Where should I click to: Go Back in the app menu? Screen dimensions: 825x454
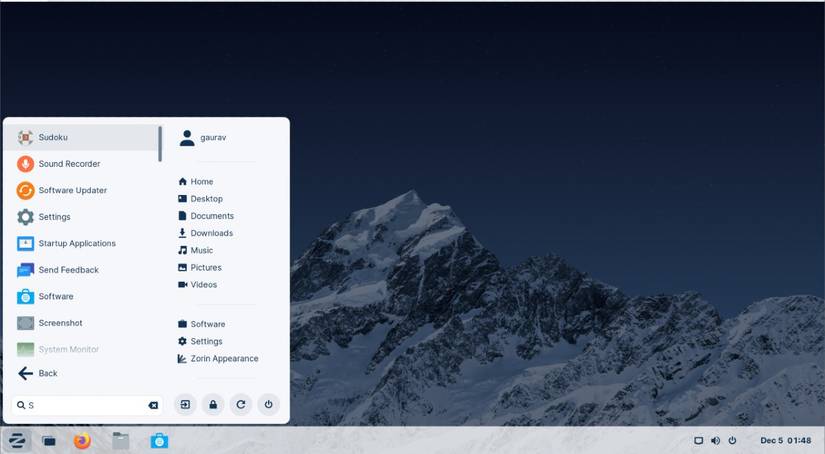click(82, 374)
